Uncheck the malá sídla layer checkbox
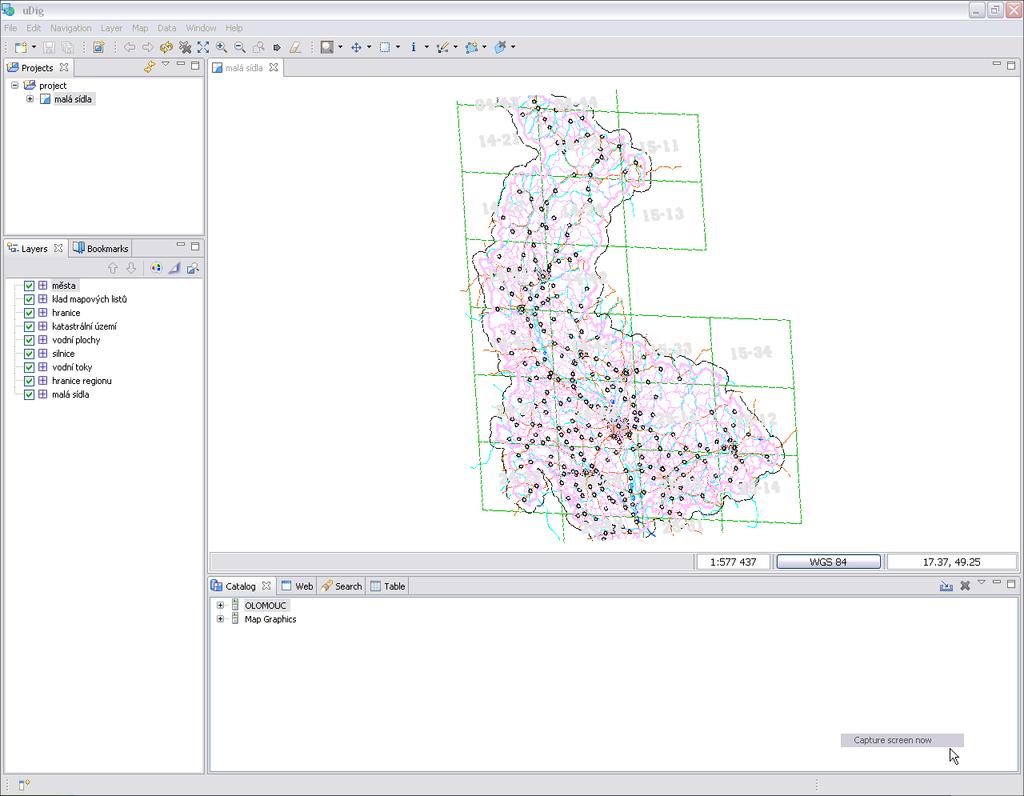Screen dimensions: 1024x796 coord(29,394)
